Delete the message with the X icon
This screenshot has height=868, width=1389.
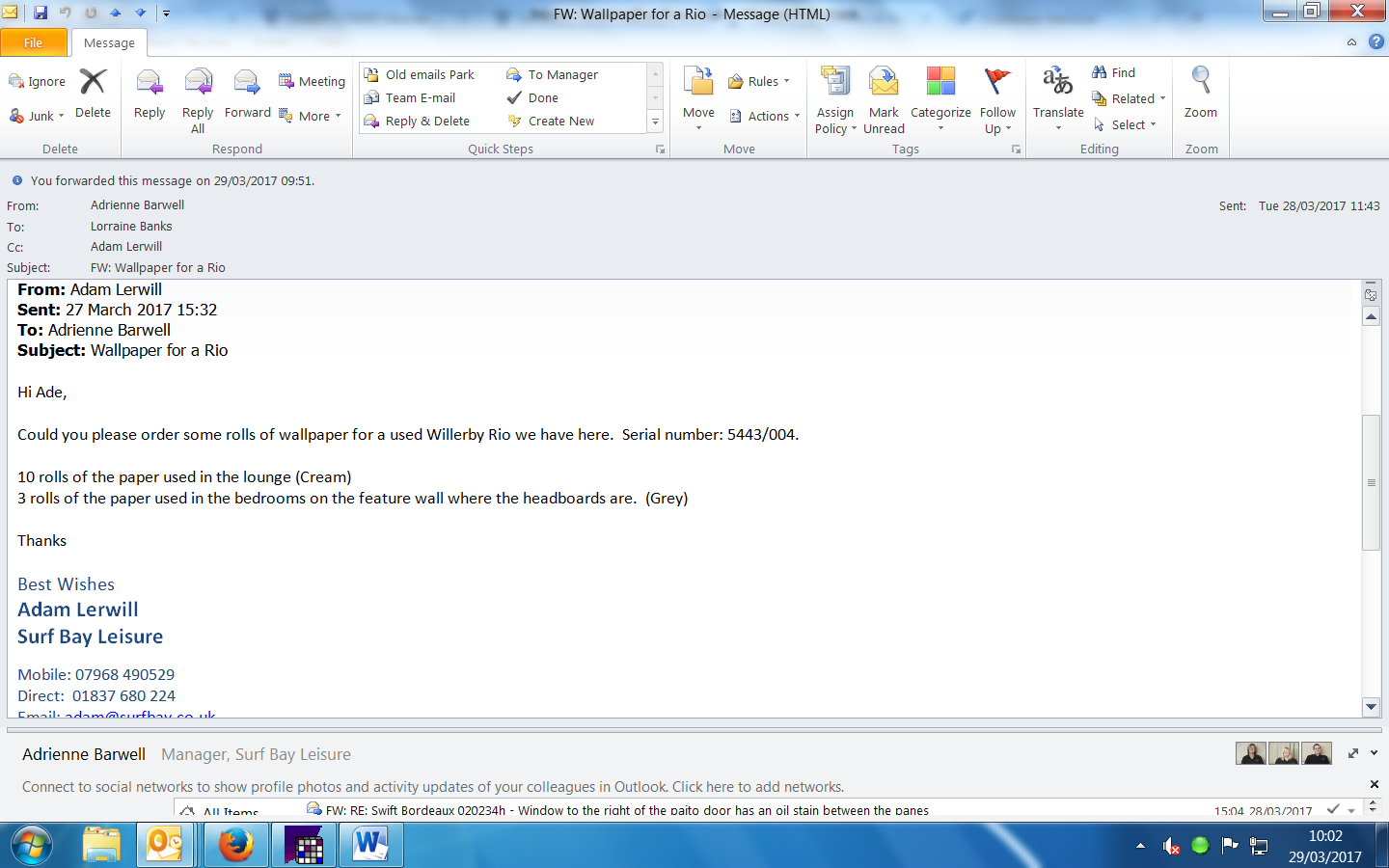coord(93,83)
